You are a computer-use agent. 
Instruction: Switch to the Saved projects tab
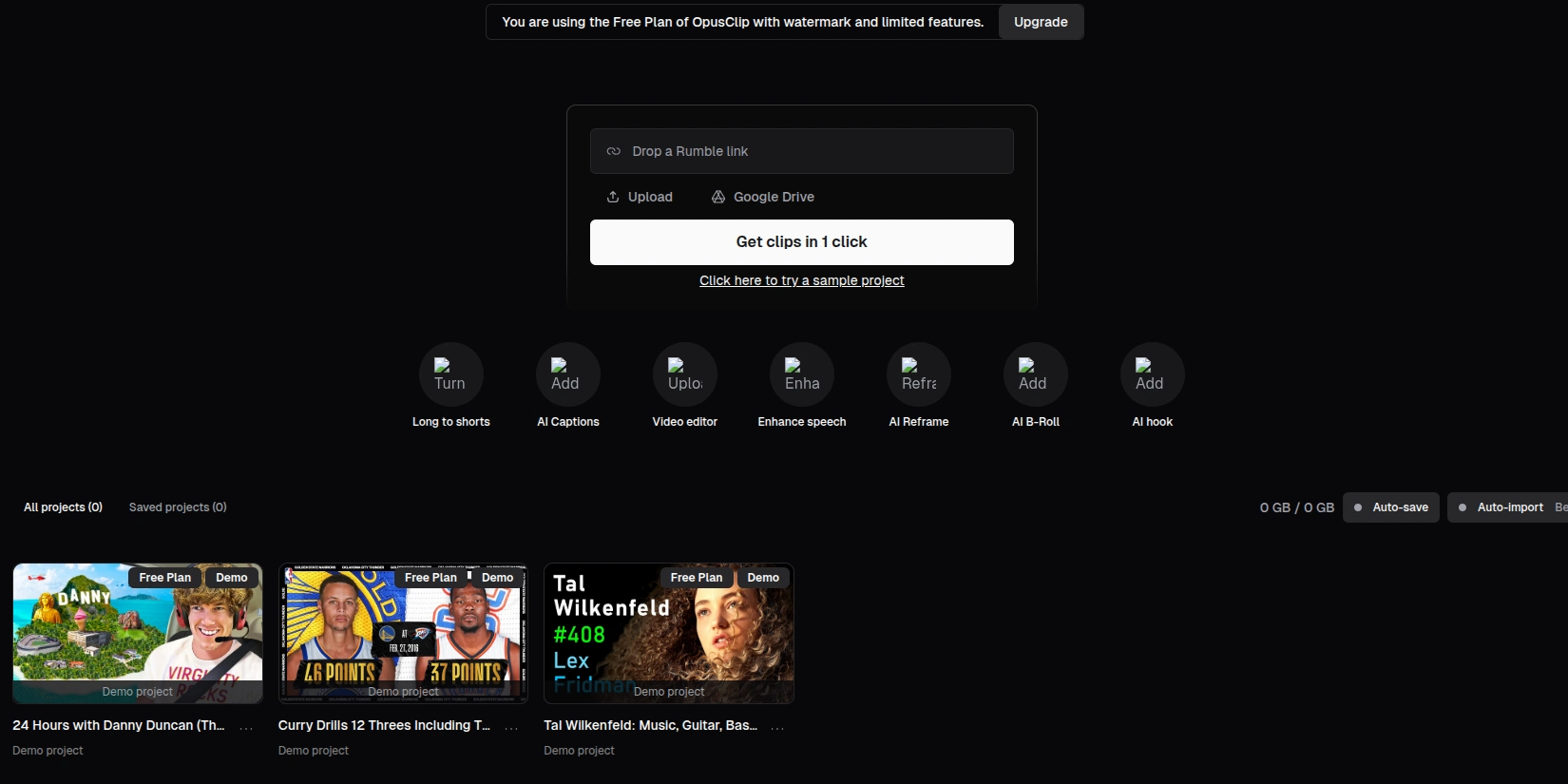[178, 507]
